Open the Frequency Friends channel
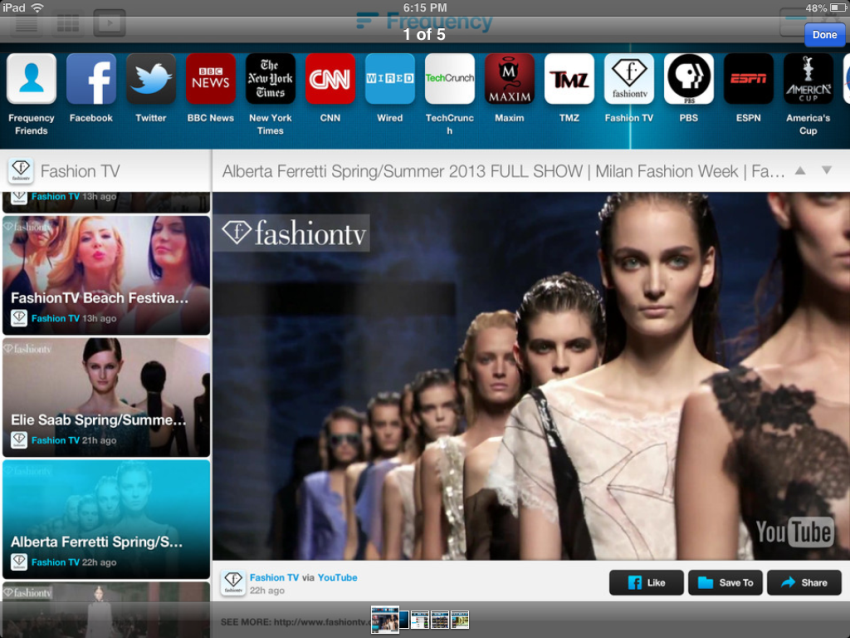This screenshot has width=850, height=638. (x=31, y=79)
